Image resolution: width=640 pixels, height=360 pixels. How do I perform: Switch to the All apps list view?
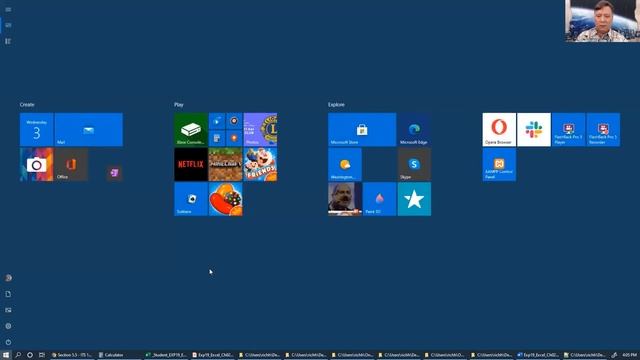click(8, 41)
